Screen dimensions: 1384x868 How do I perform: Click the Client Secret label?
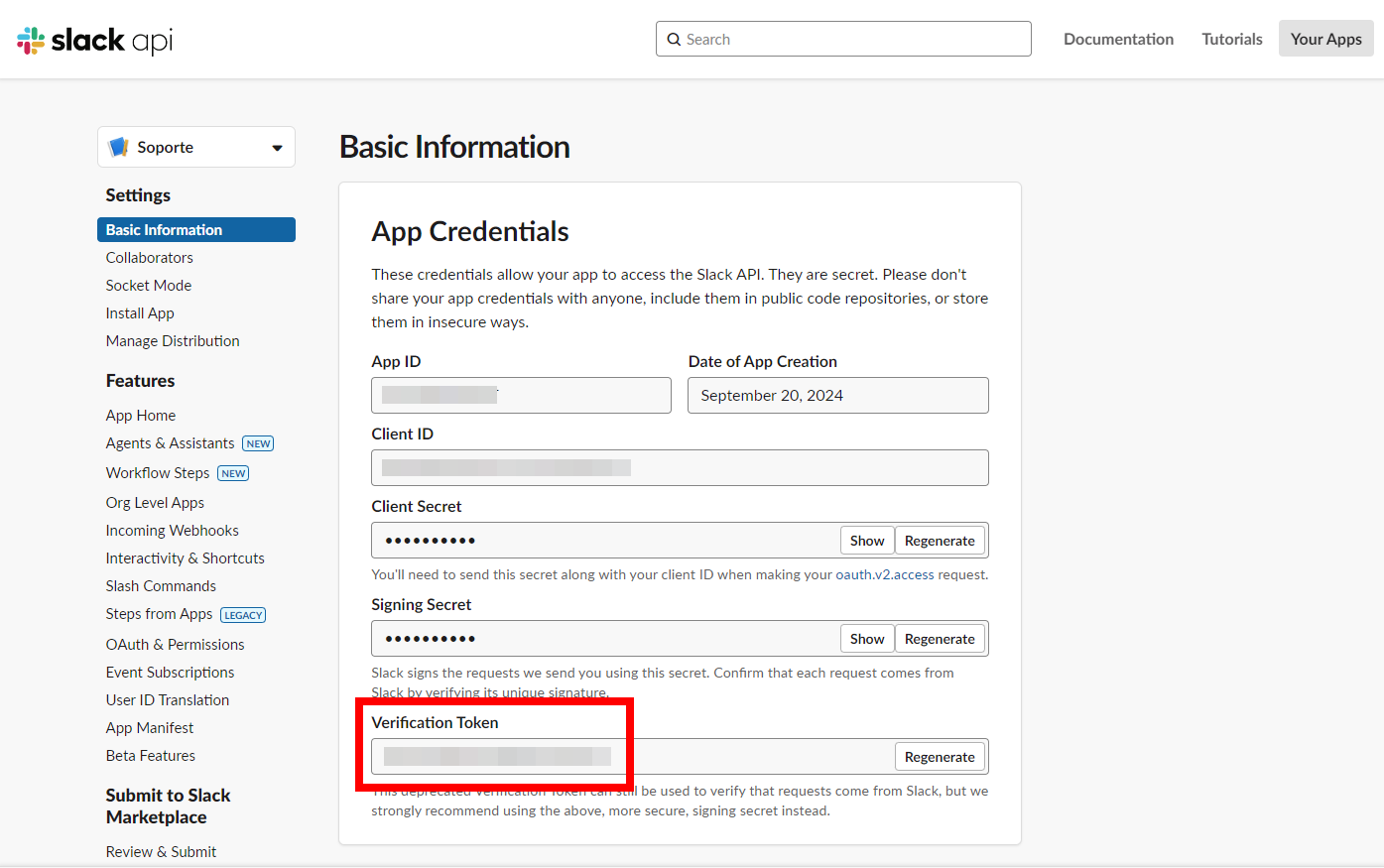tap(417, 506)
